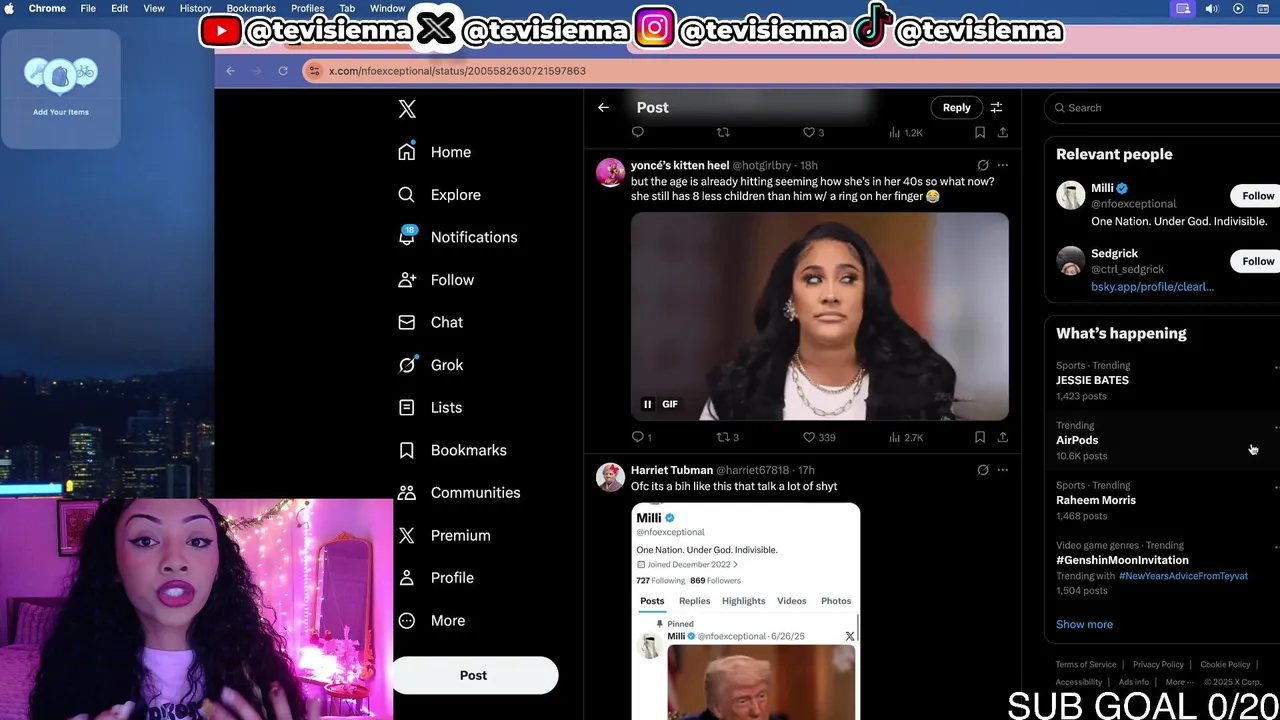
Task: Click the reply icon on yoncé's post
Action: (638, 437)
